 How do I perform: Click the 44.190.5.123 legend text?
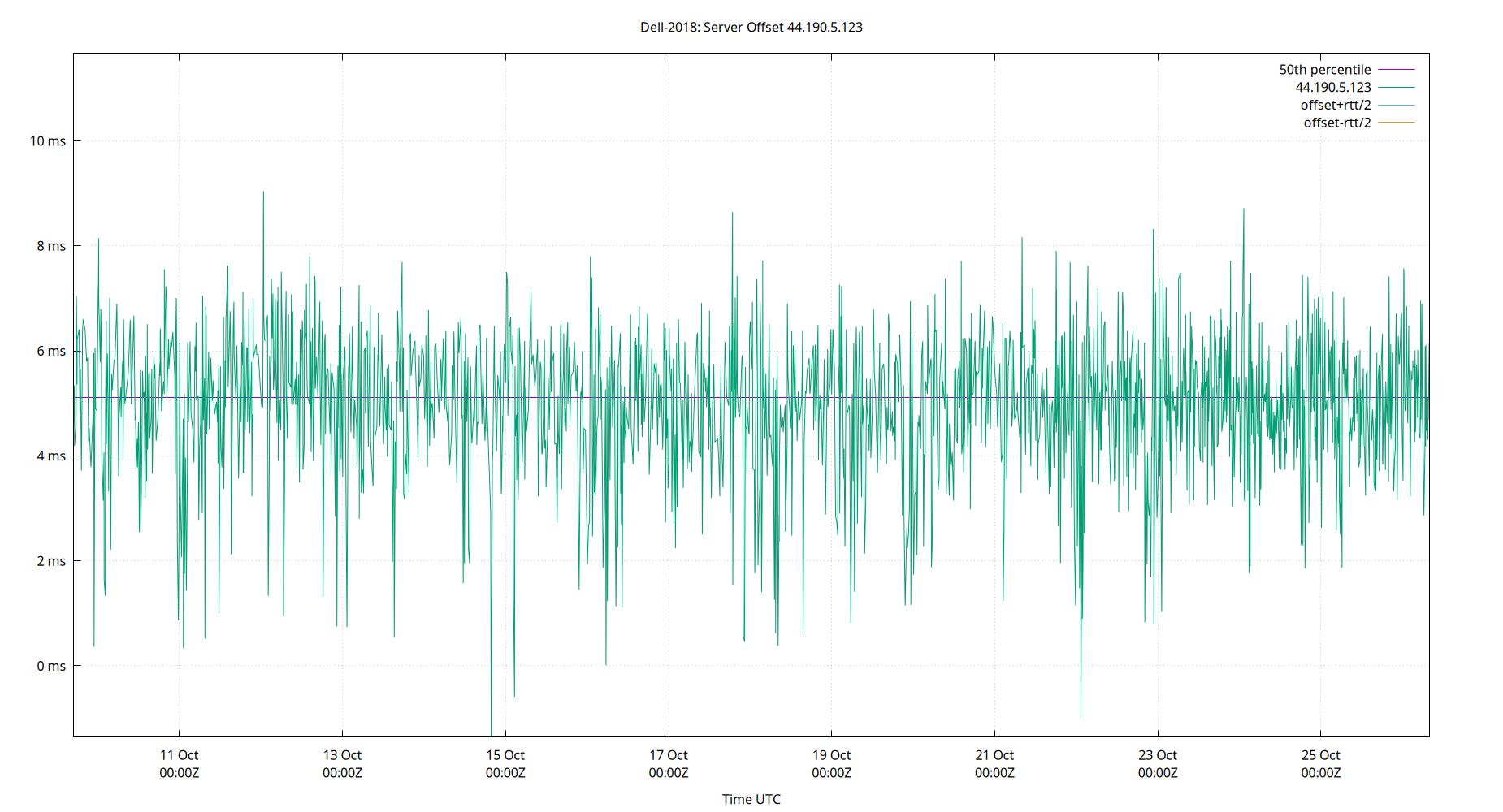click(x=1332, y=87)
